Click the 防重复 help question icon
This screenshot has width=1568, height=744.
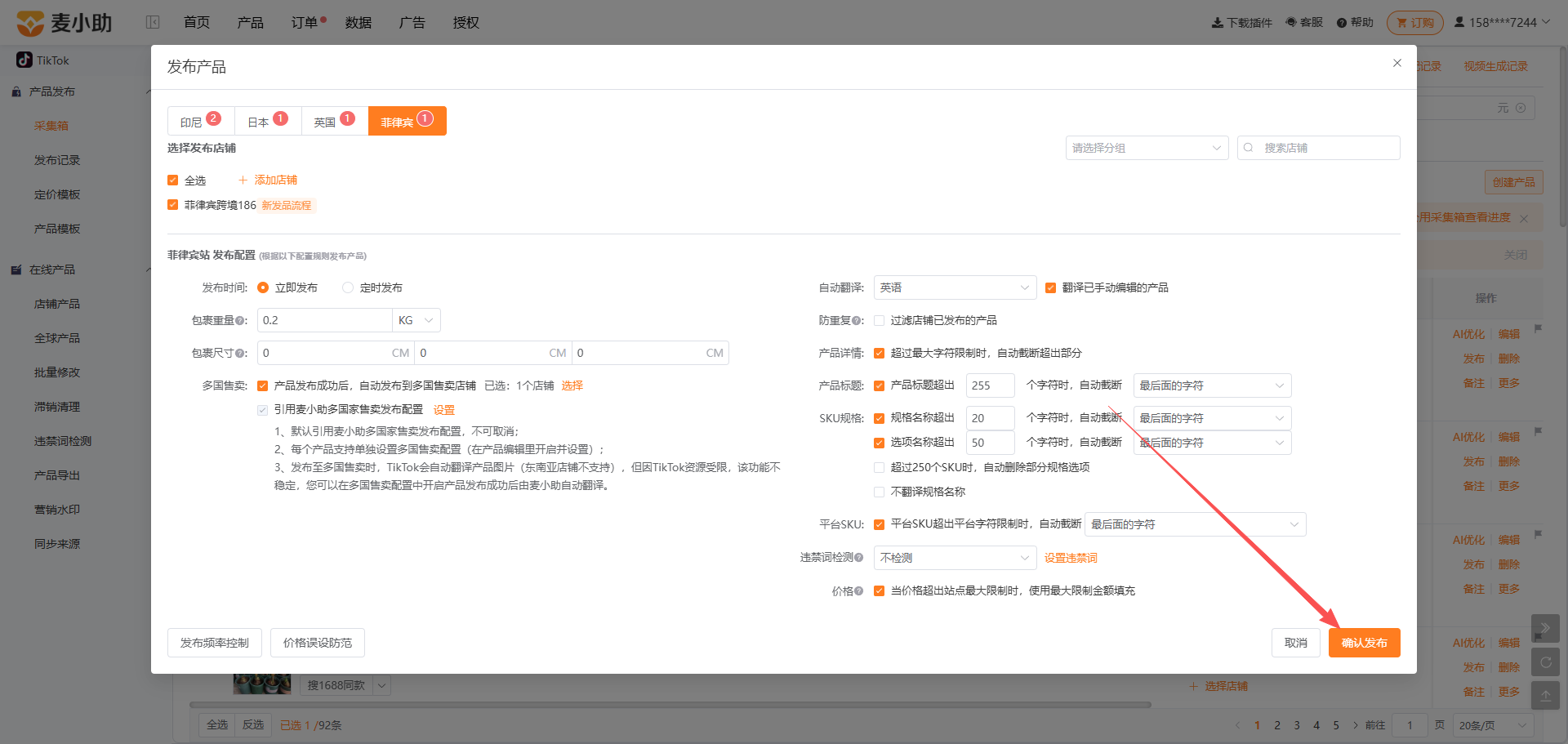coord(856,321)
